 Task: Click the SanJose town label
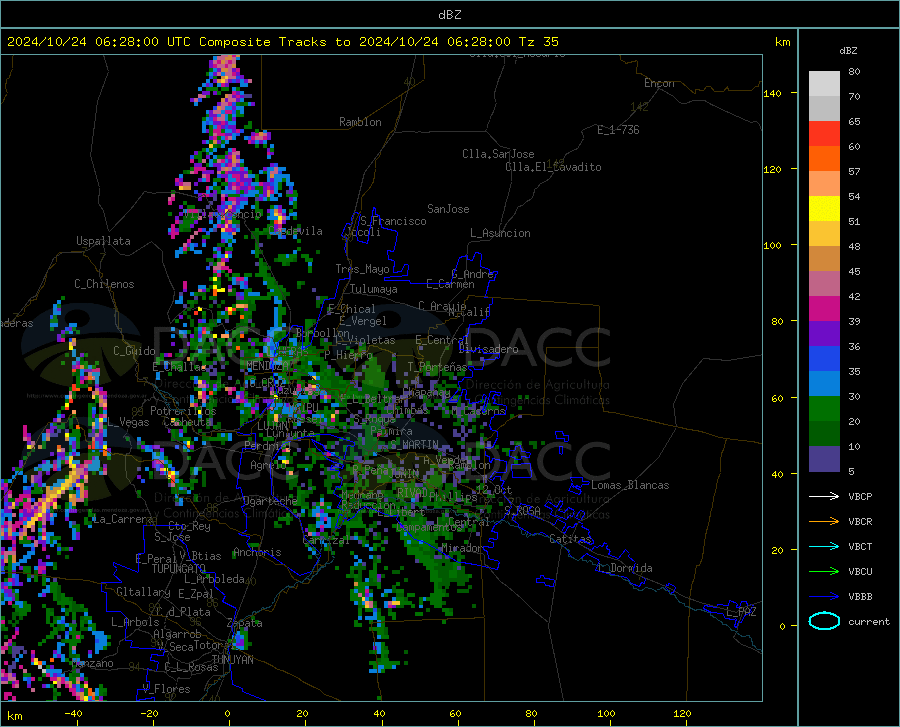[x=448, y=209]
